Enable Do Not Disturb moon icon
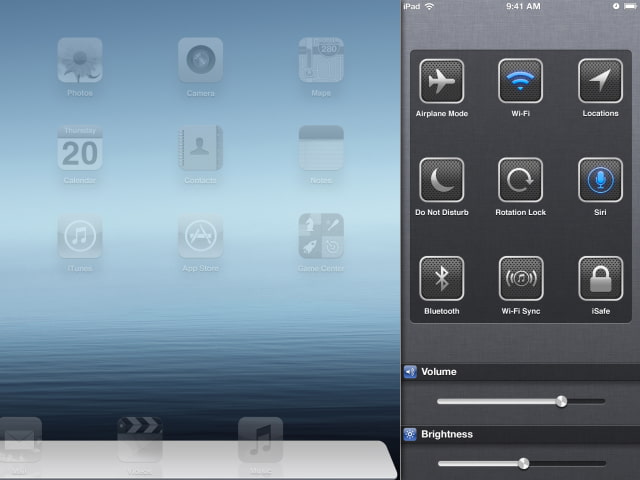 [441, 180]
